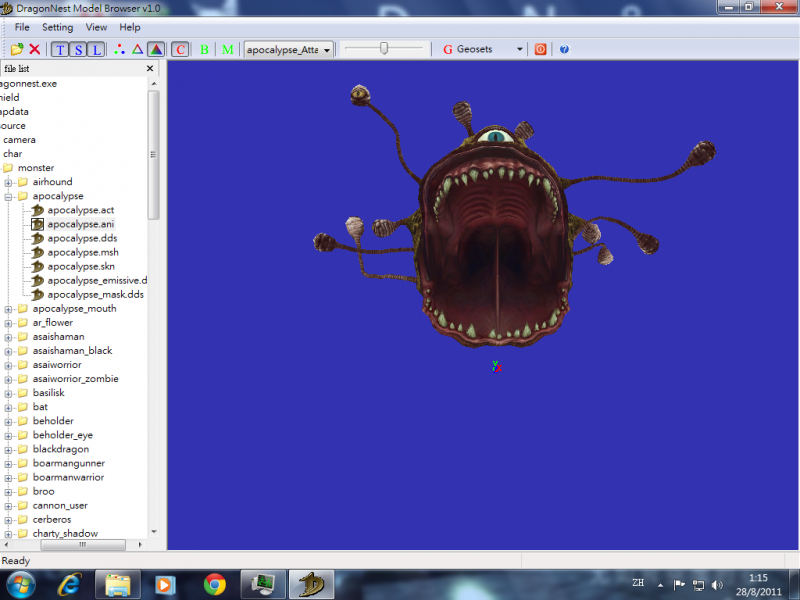Open the File menu

point(22,28)
